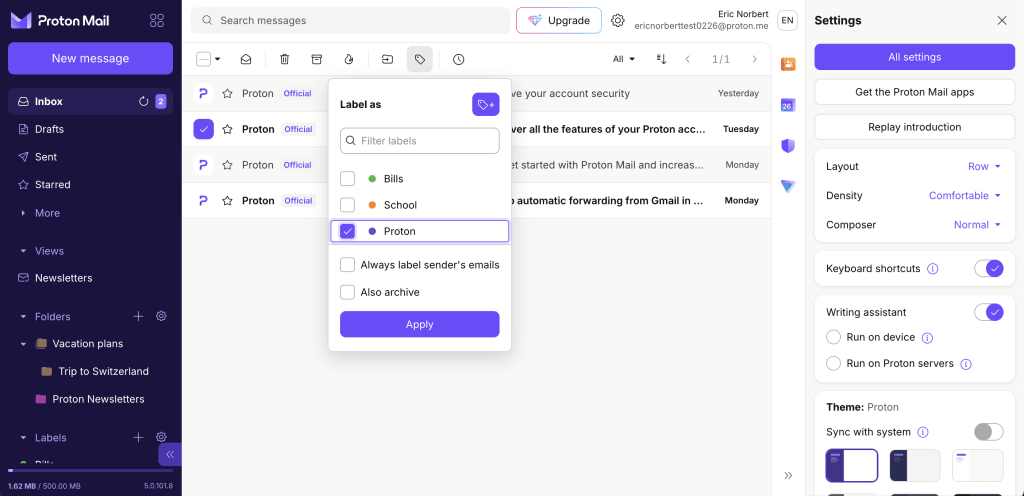Select Run on device radio button

coord(833,337)
